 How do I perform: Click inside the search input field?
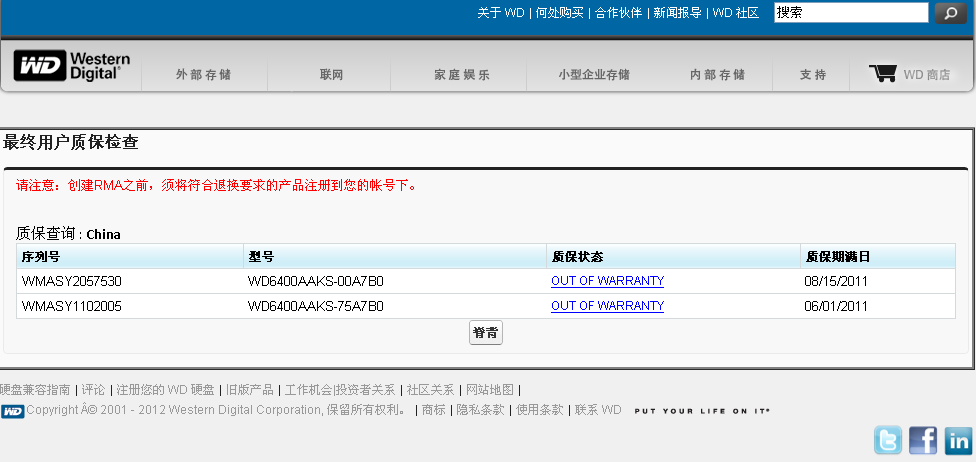coord(851,13)
